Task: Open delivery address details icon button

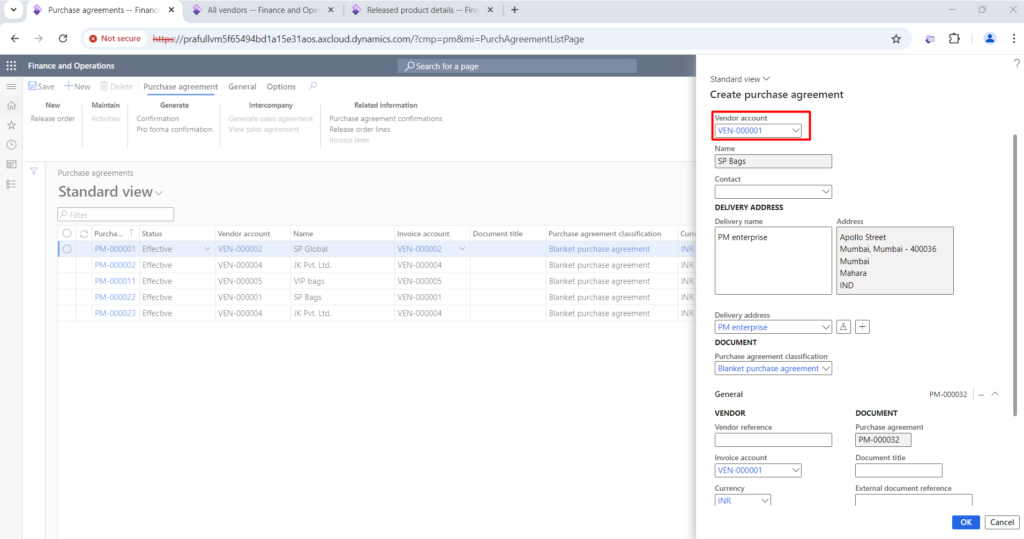Action: click(x=844, y=327)
